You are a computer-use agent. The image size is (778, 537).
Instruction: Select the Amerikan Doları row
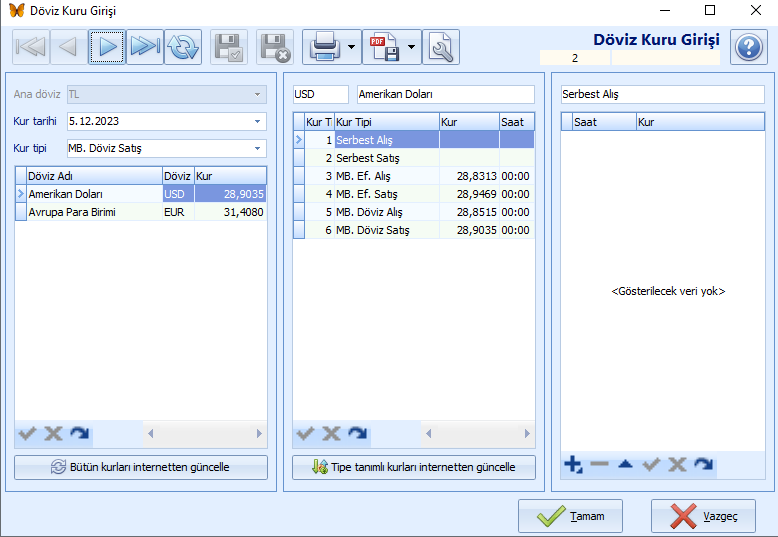[141, 194]
